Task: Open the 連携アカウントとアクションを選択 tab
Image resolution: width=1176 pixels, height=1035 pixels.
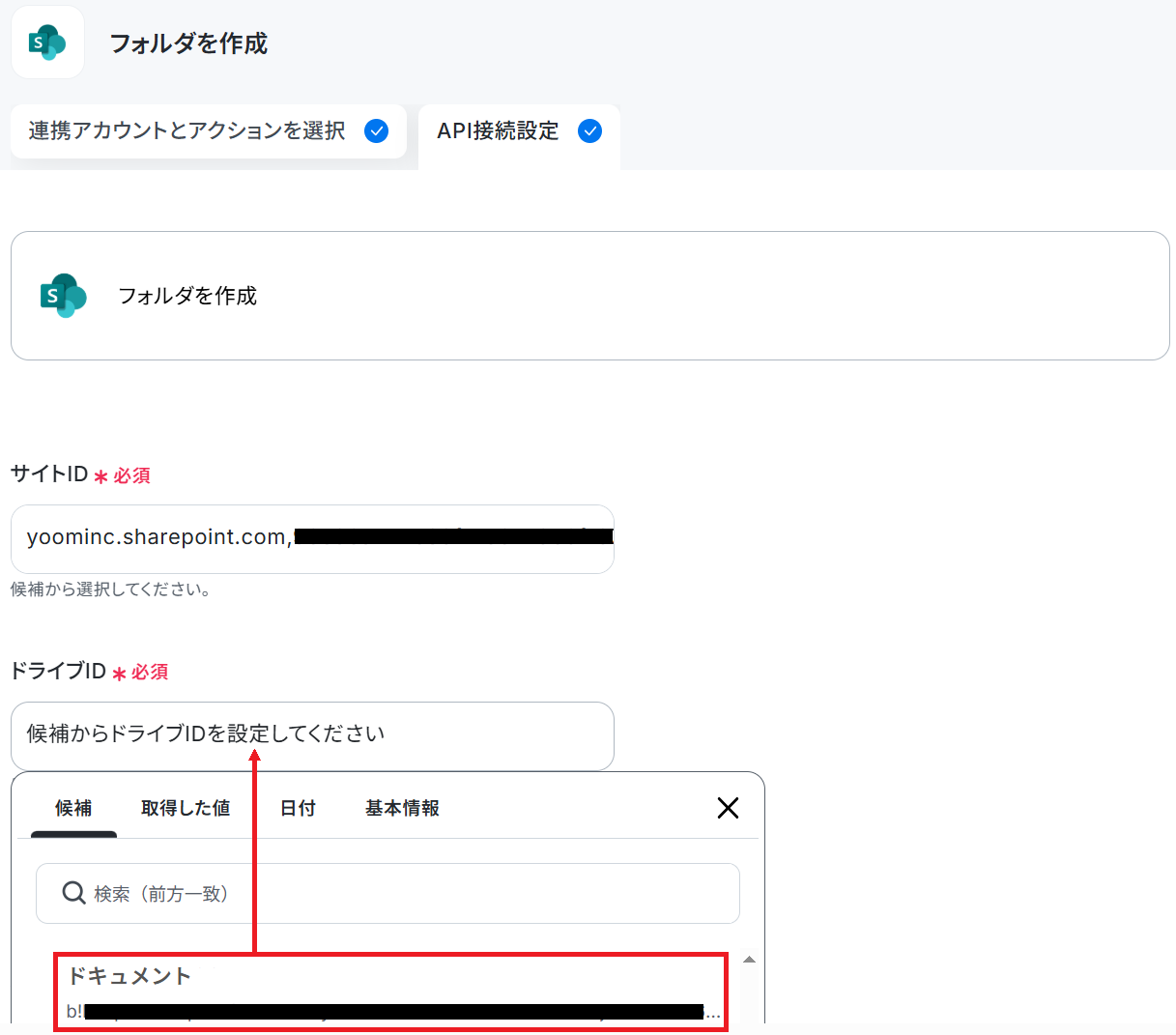Action: click(x=208, y=131)
